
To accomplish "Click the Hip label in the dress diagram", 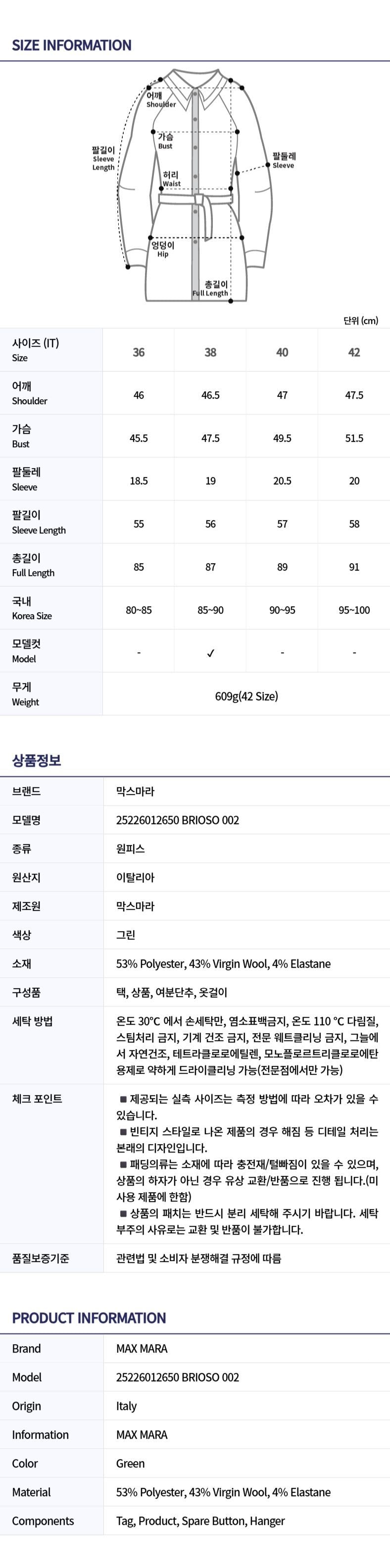I will coord(162,249).
